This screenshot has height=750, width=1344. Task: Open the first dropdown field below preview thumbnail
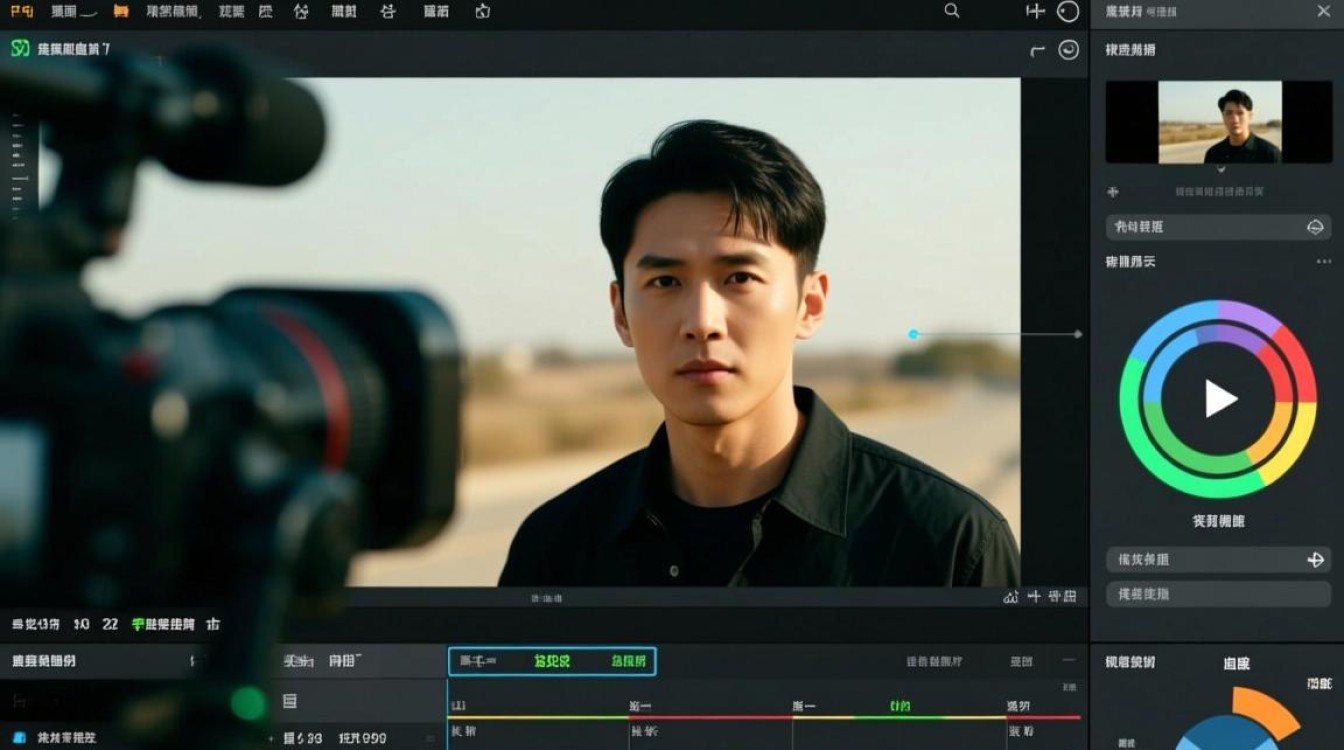coord(1218,227)
